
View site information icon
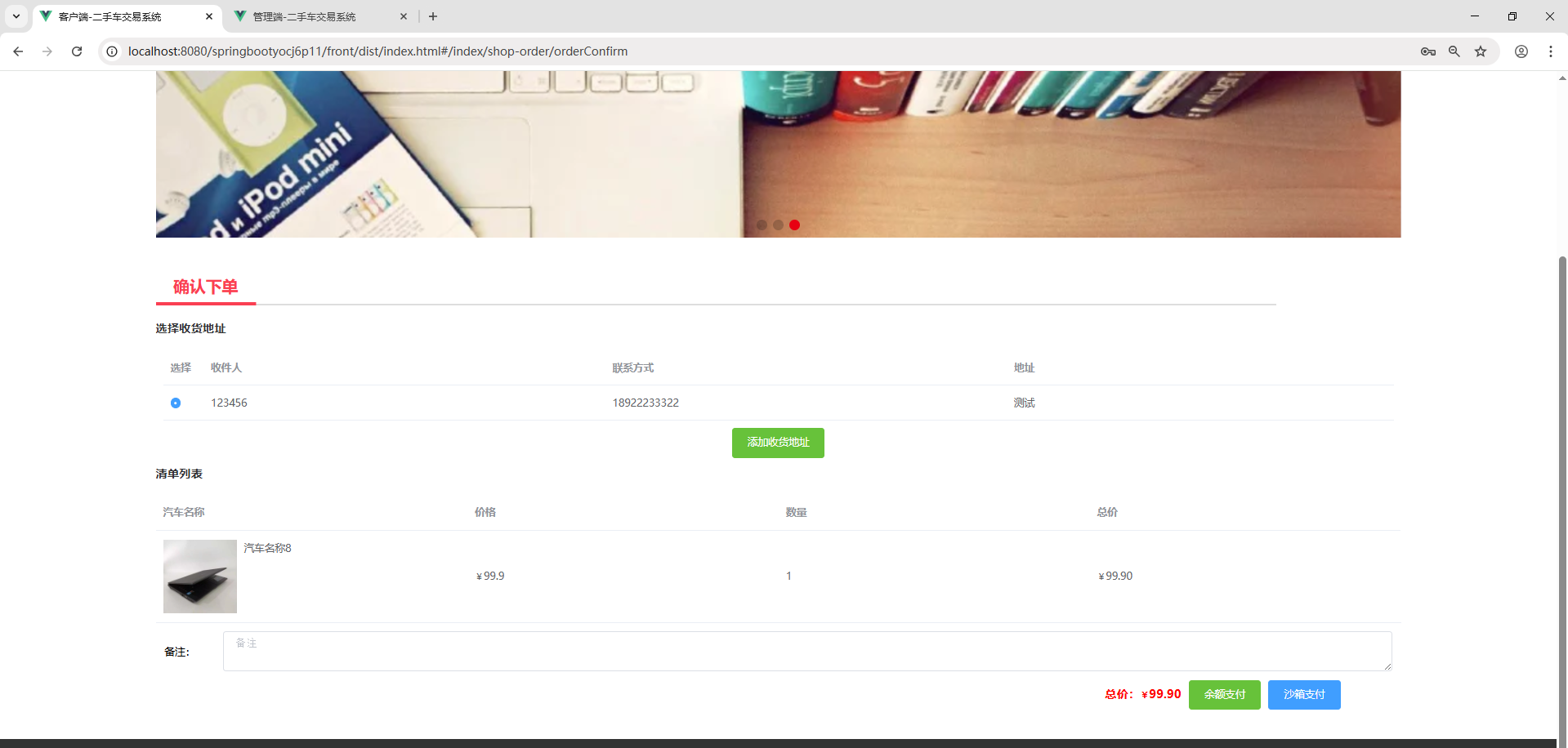click(x=112, y=51)
